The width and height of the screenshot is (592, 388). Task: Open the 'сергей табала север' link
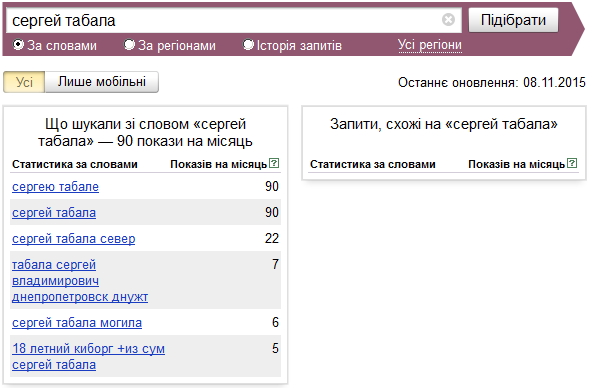coord(74,239)
